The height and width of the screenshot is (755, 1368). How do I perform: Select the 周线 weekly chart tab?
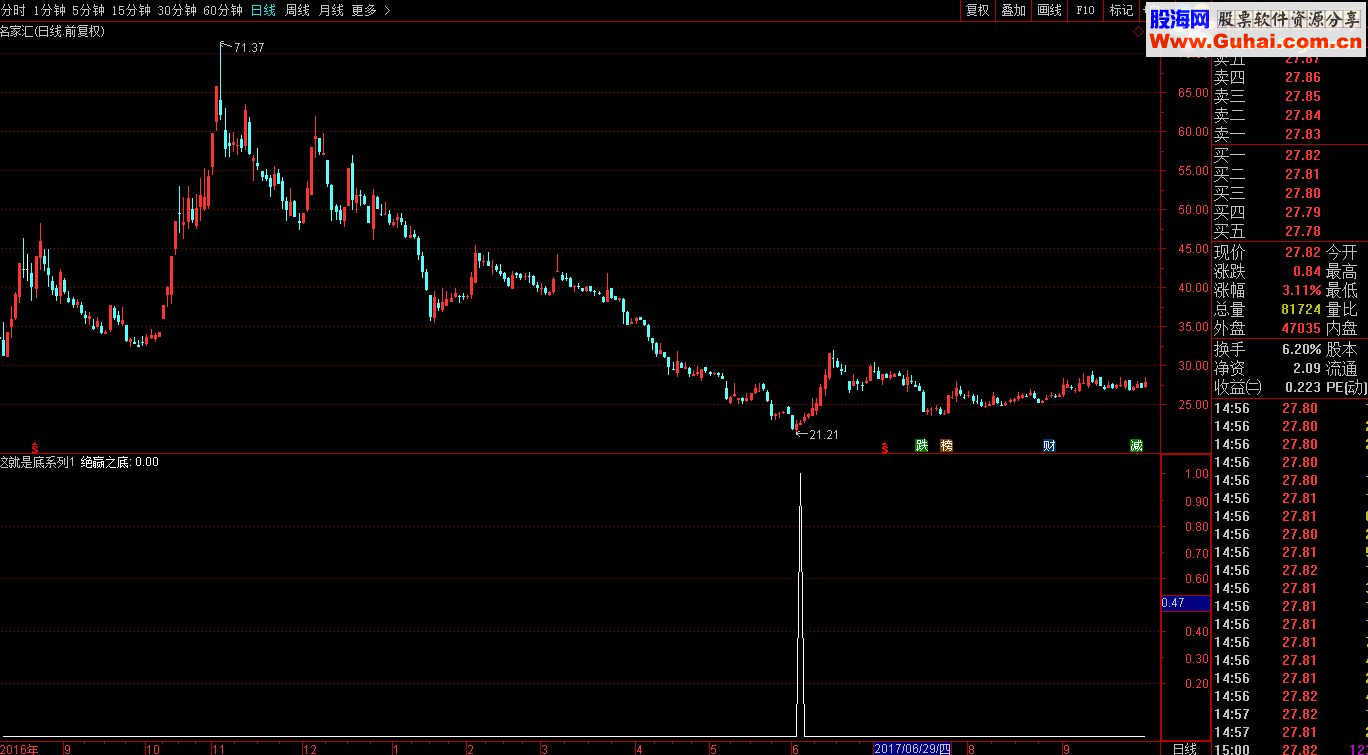(x=297, y=10)
